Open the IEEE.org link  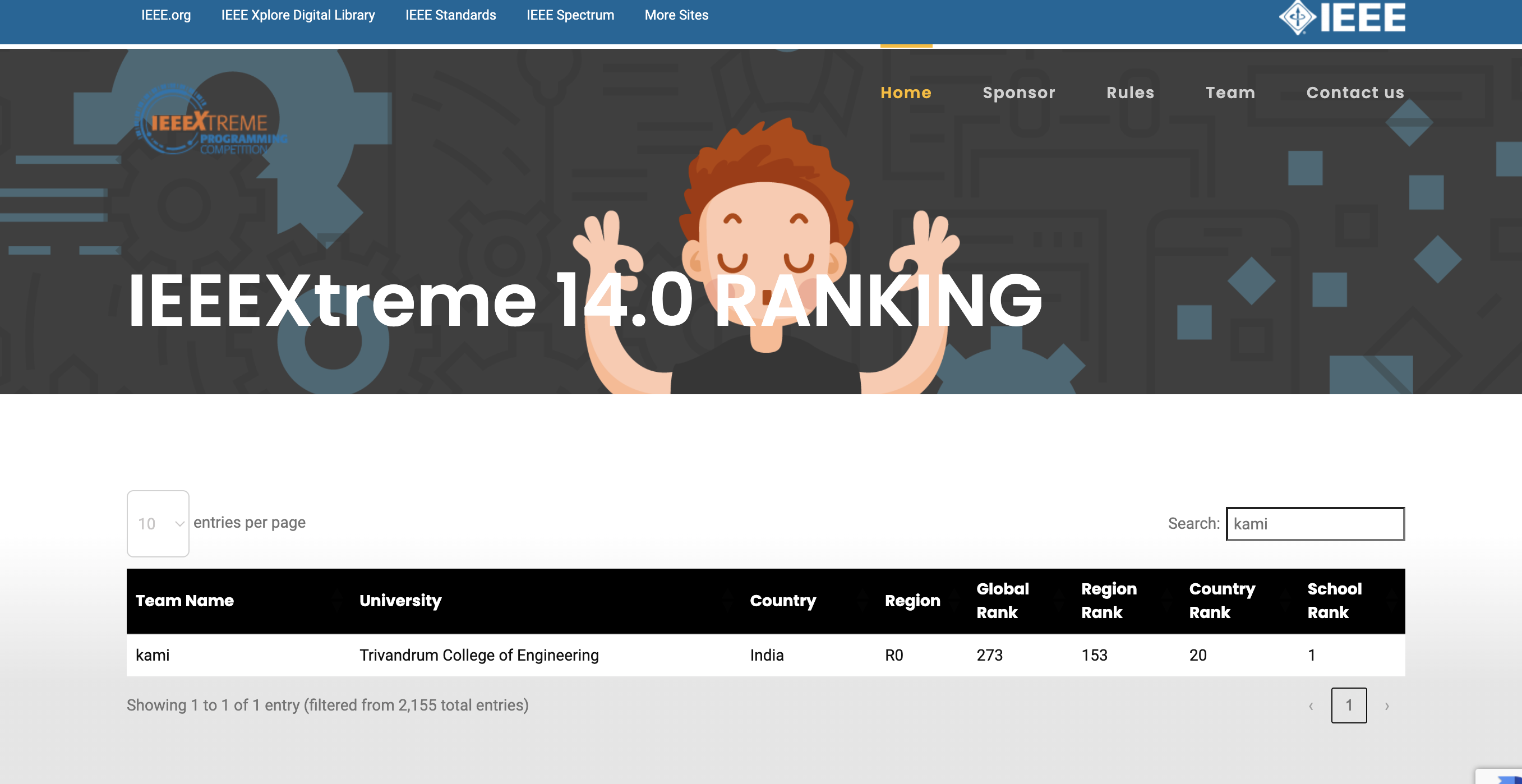166,15
